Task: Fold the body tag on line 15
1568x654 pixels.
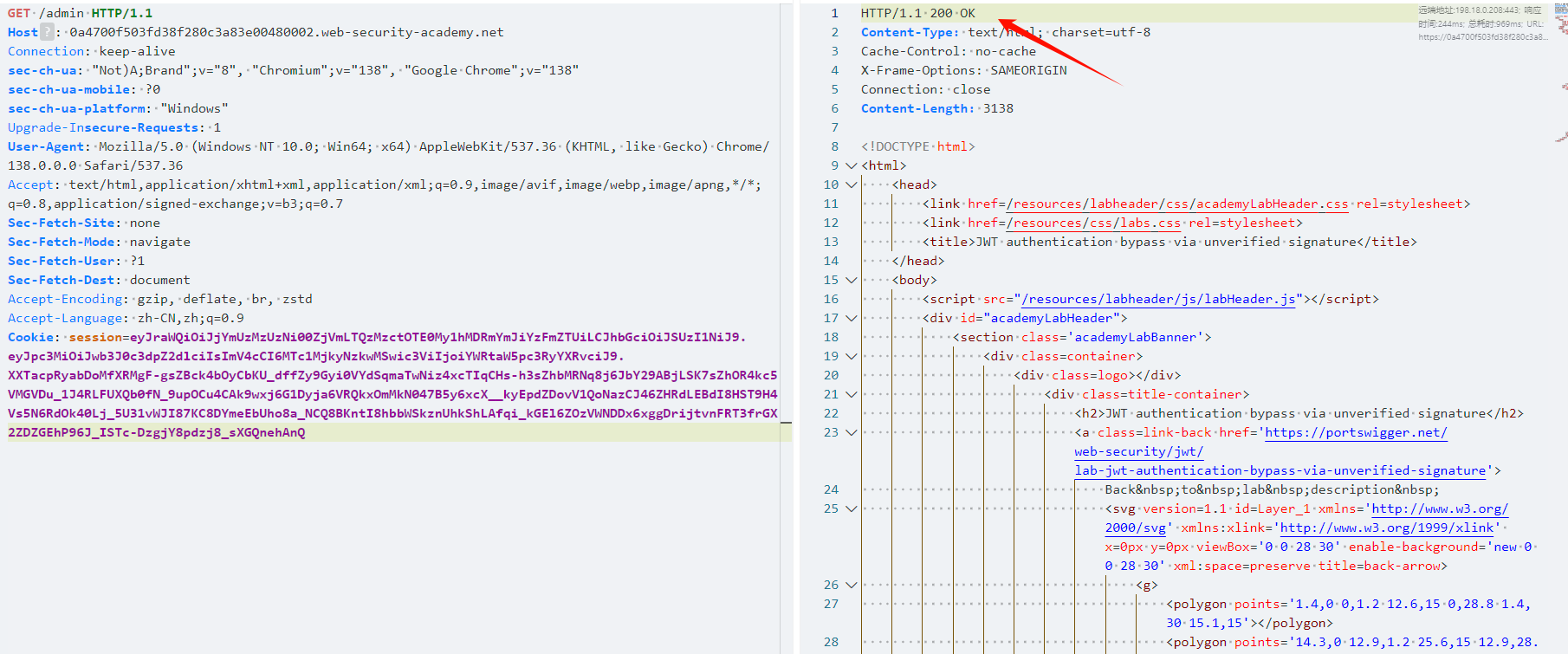Action: 851,280
